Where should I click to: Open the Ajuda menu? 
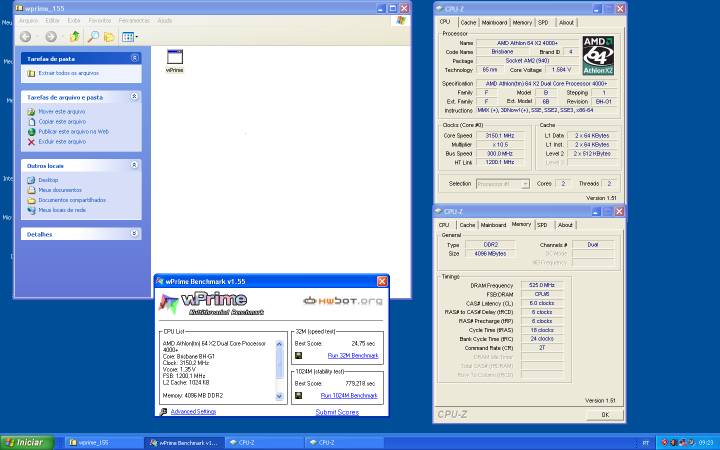pyautogui.click(x=164, y=21)
